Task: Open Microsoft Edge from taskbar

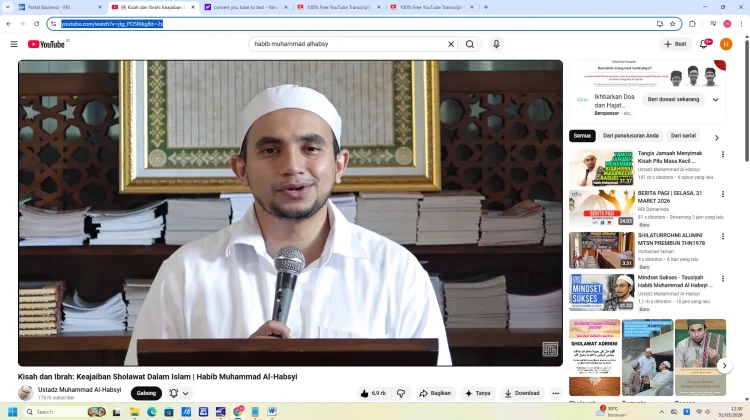Action: (x=152, y=412)
